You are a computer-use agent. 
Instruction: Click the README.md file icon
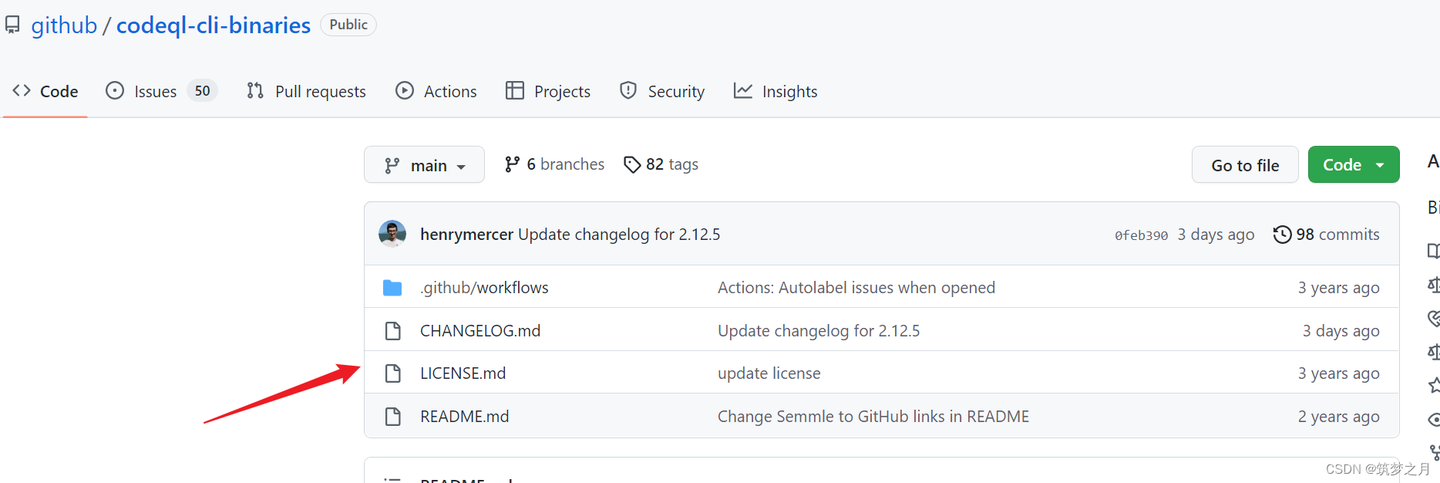pyautogui.click(x=392, y=416)
